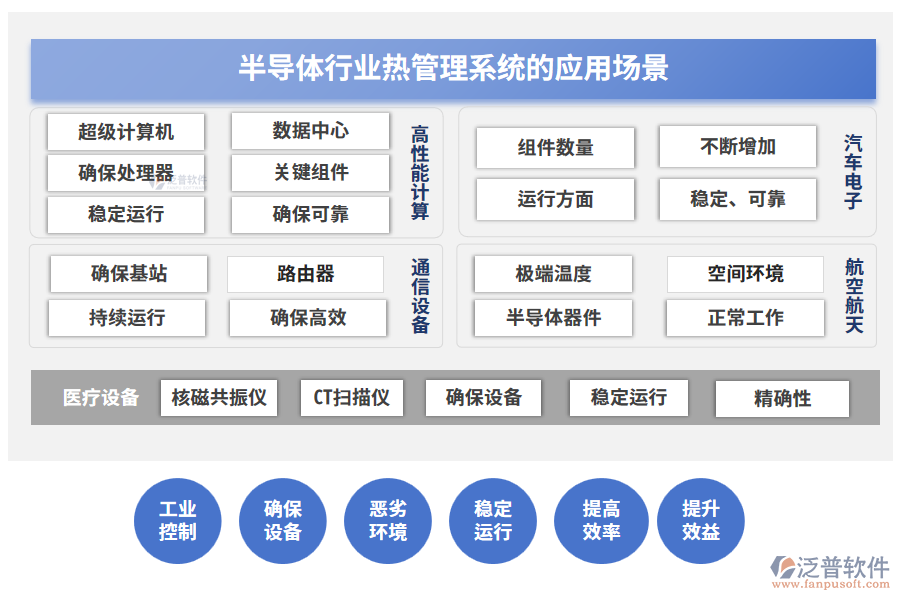Select the CT扫描仪 element
Image resolution: width=900 pixels, height=600 pixels.
[352, 398]
